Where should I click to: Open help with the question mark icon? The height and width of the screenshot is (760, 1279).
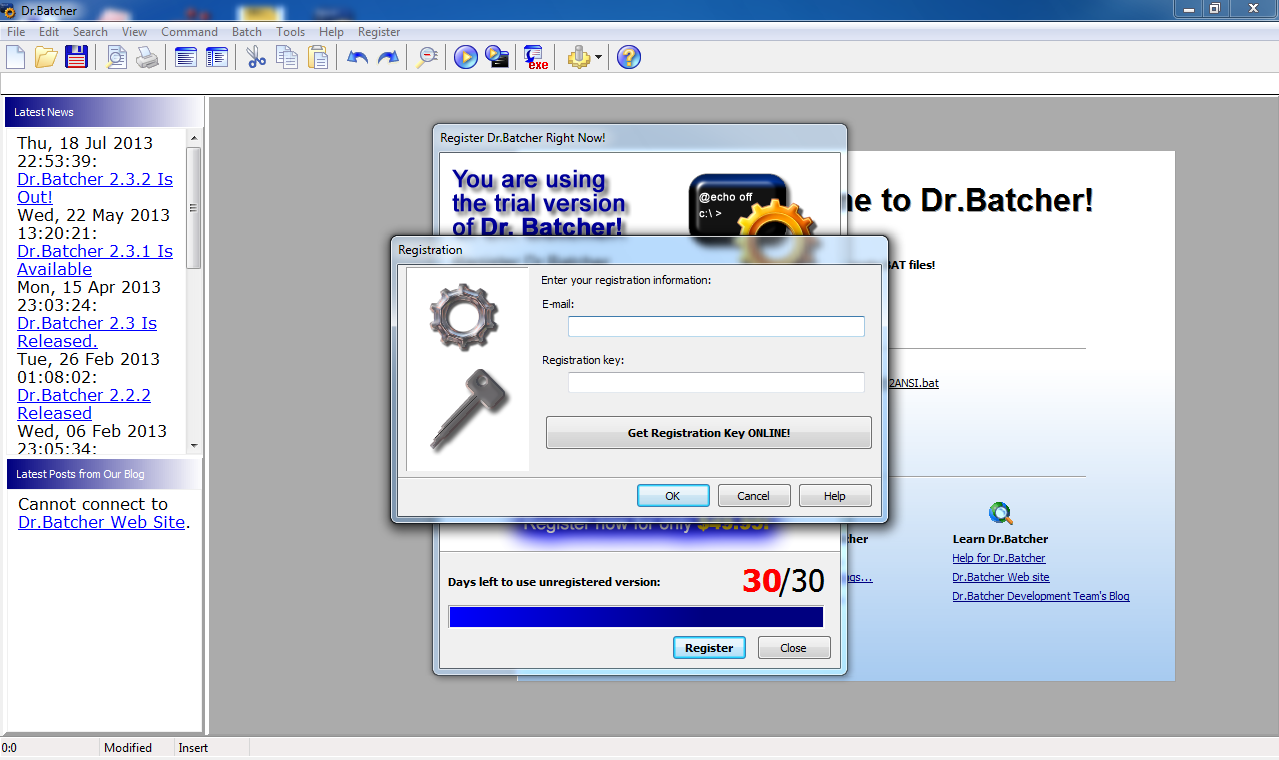(628, 57)
